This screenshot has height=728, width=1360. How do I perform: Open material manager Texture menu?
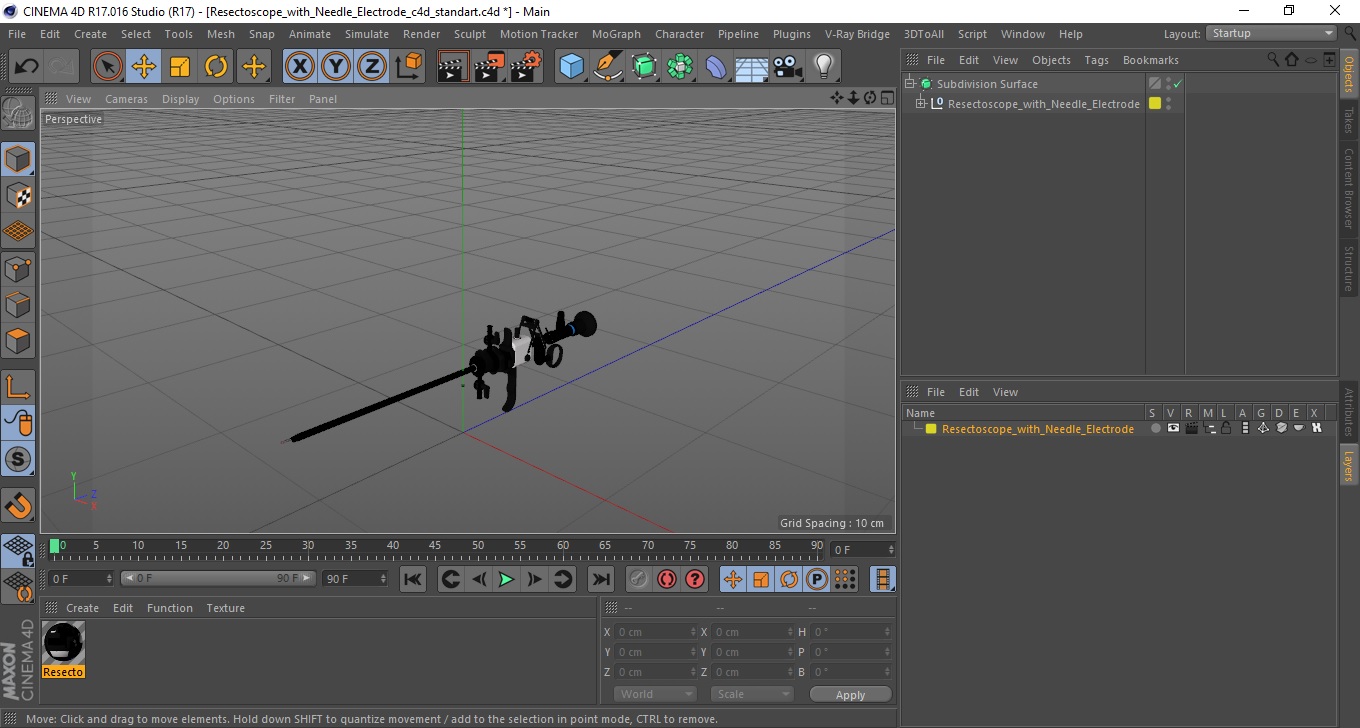(x=225, y=608)
